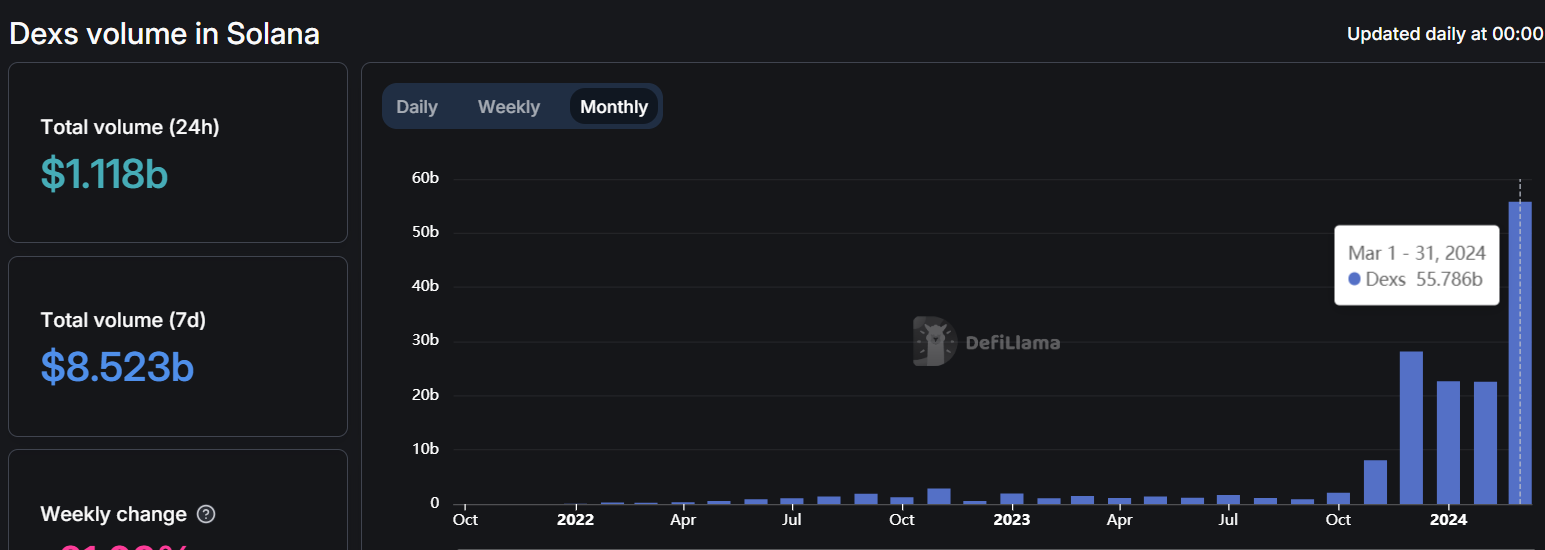Viewport: 1545px width, 550px height.
Task: Click the Total volume (24h) label
Action: pos(130,127)
